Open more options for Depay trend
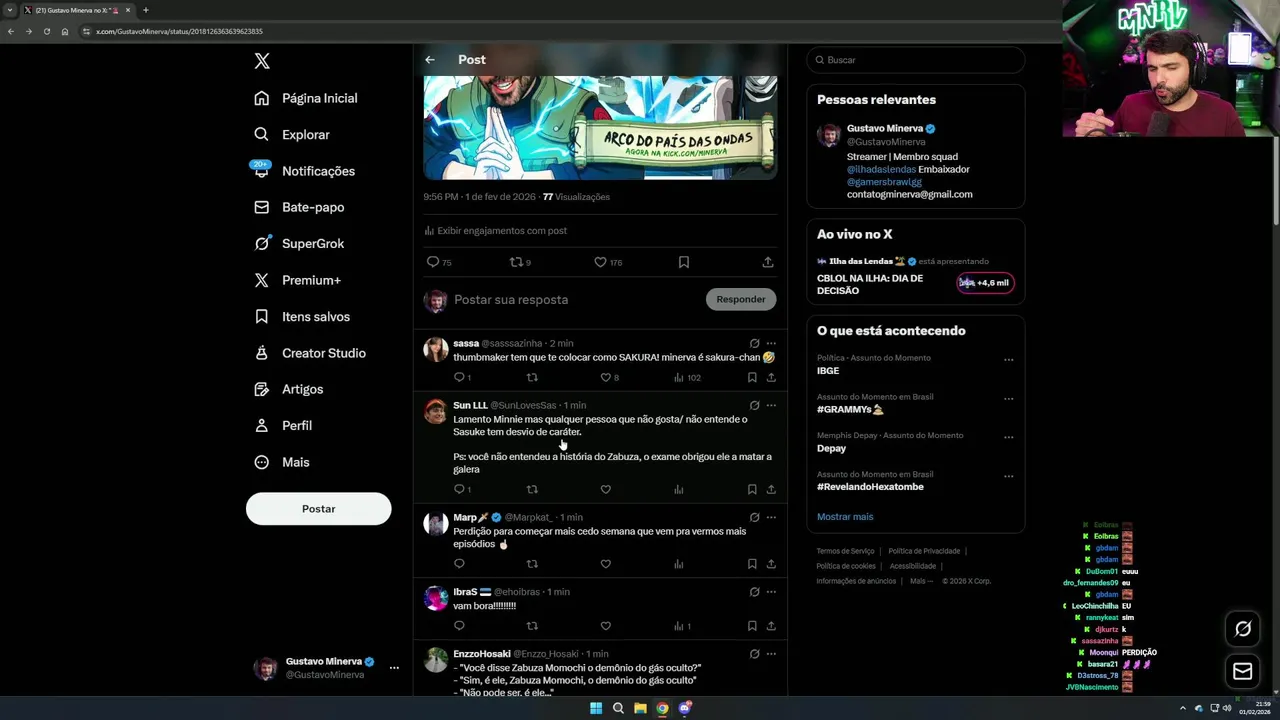Image resolution: width=1280 pixels, height=720 pixels. [1008, 437]
